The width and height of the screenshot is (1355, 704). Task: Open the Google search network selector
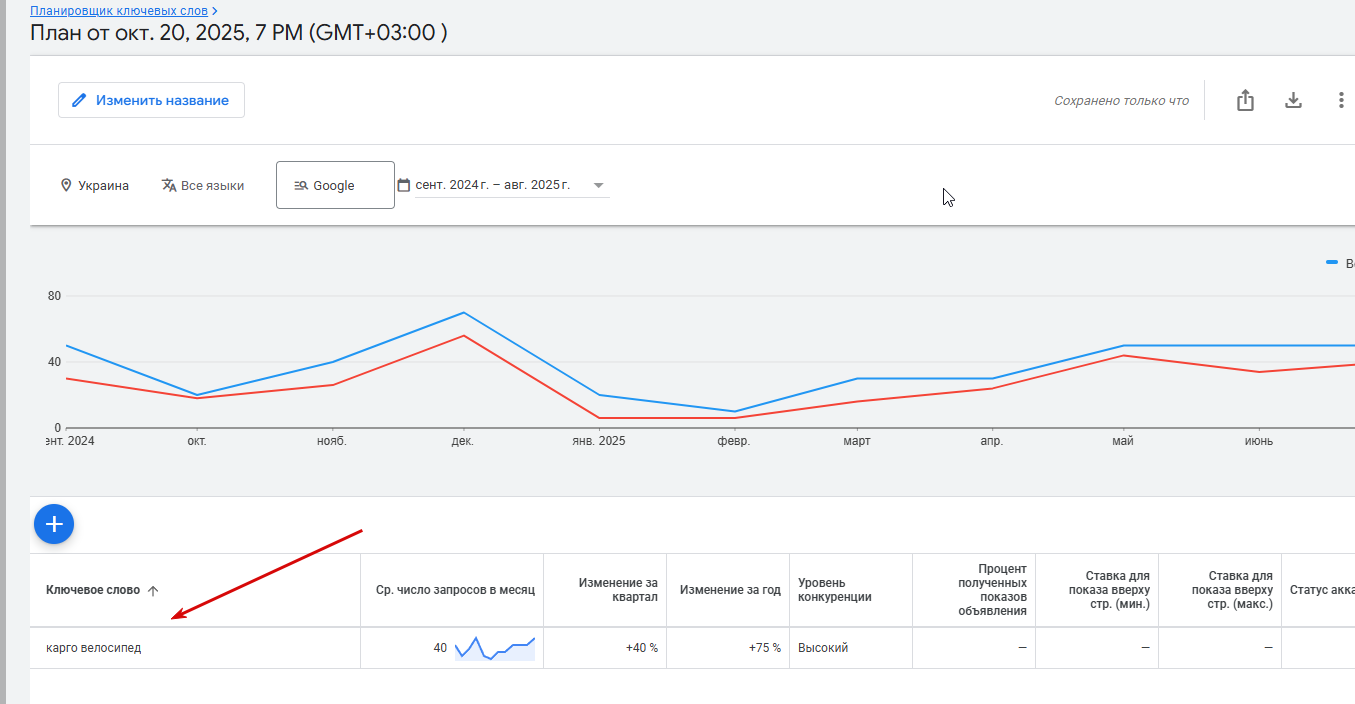[x=335, y=185]
